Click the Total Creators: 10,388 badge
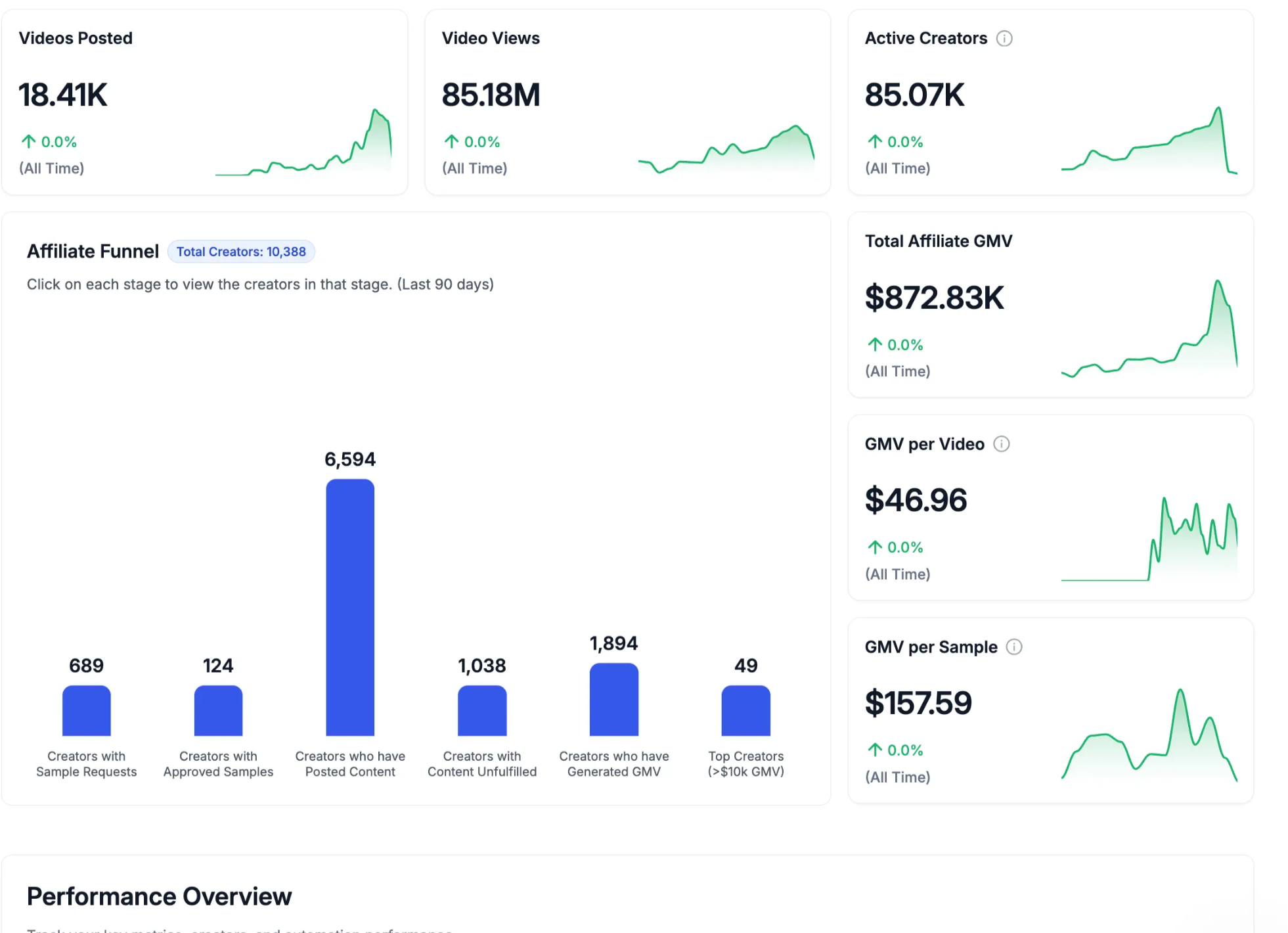The width and height of the screenshot is (1288, 933). pos(241,252)
